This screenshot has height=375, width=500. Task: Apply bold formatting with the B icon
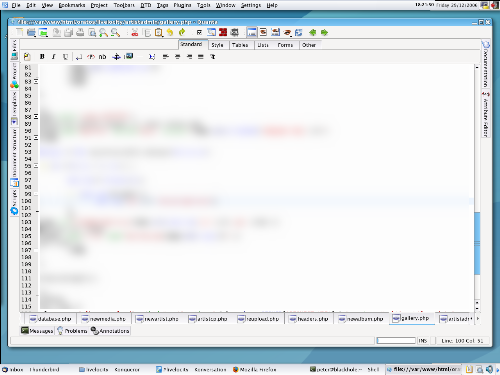coord(42,57)
